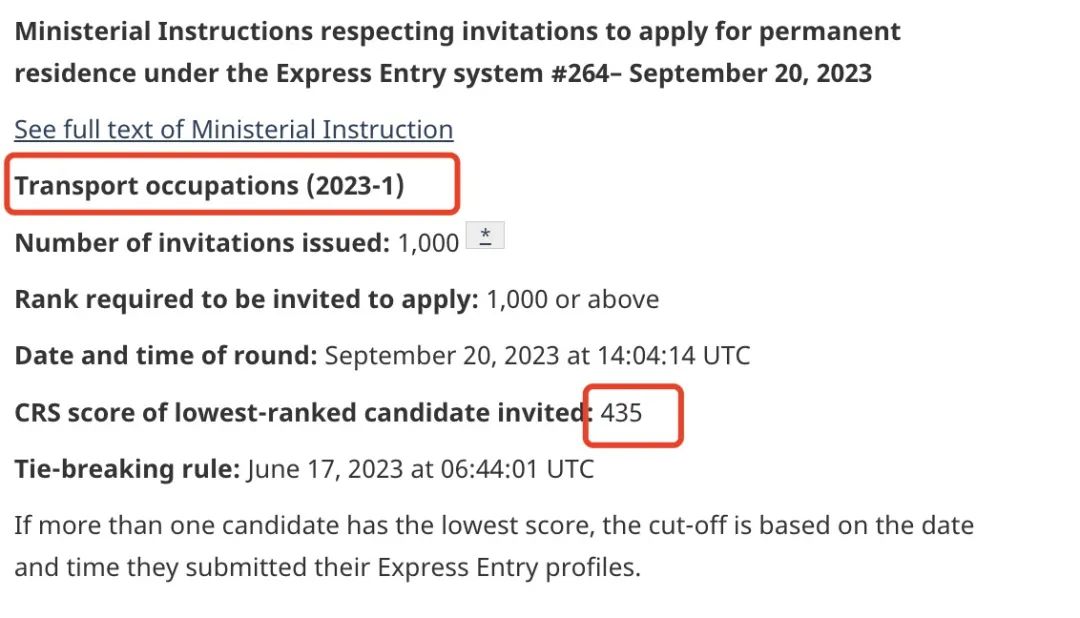Click the Express Entry system words in title

[x=409, y=73]
